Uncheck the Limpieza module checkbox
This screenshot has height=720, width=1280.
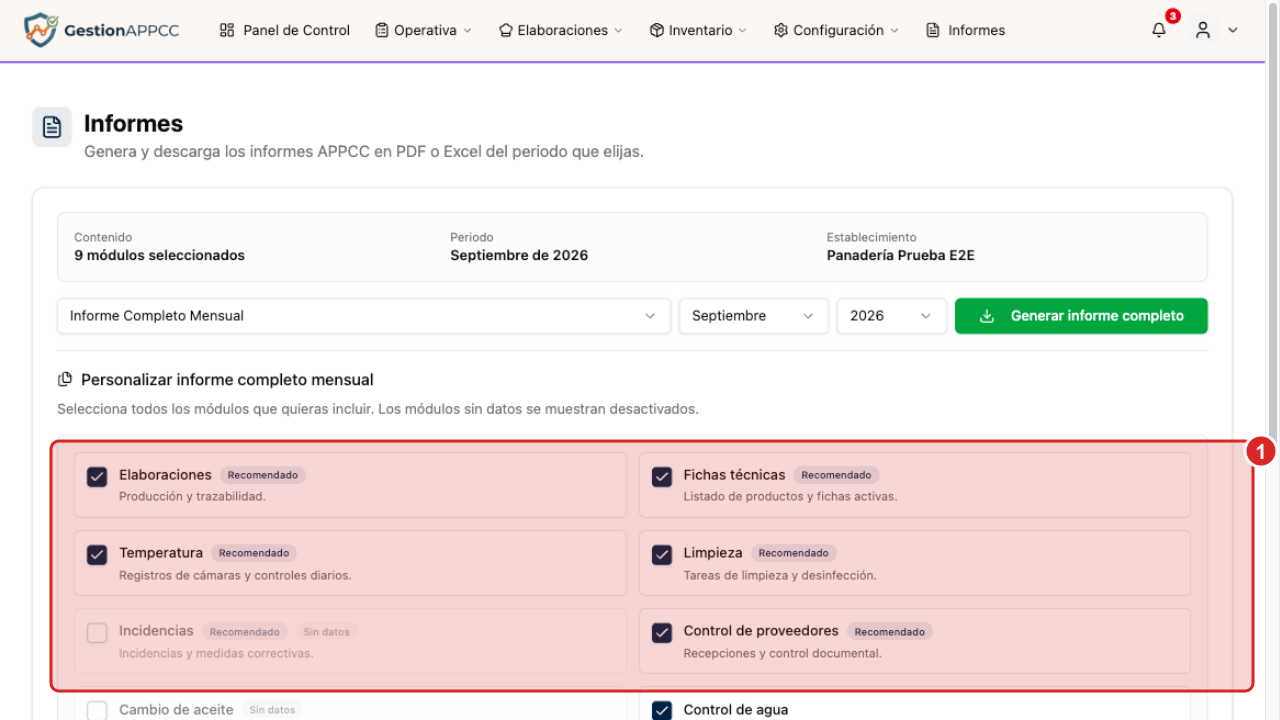click(662, 554)
